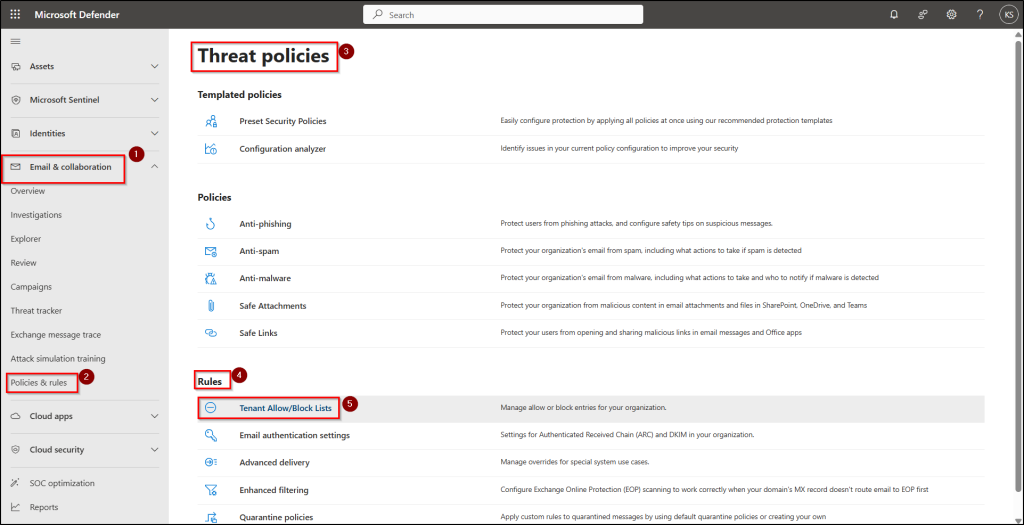1024x525 pixels.
Task: Click the notifications bell icon
Action: tap(893, 15)
